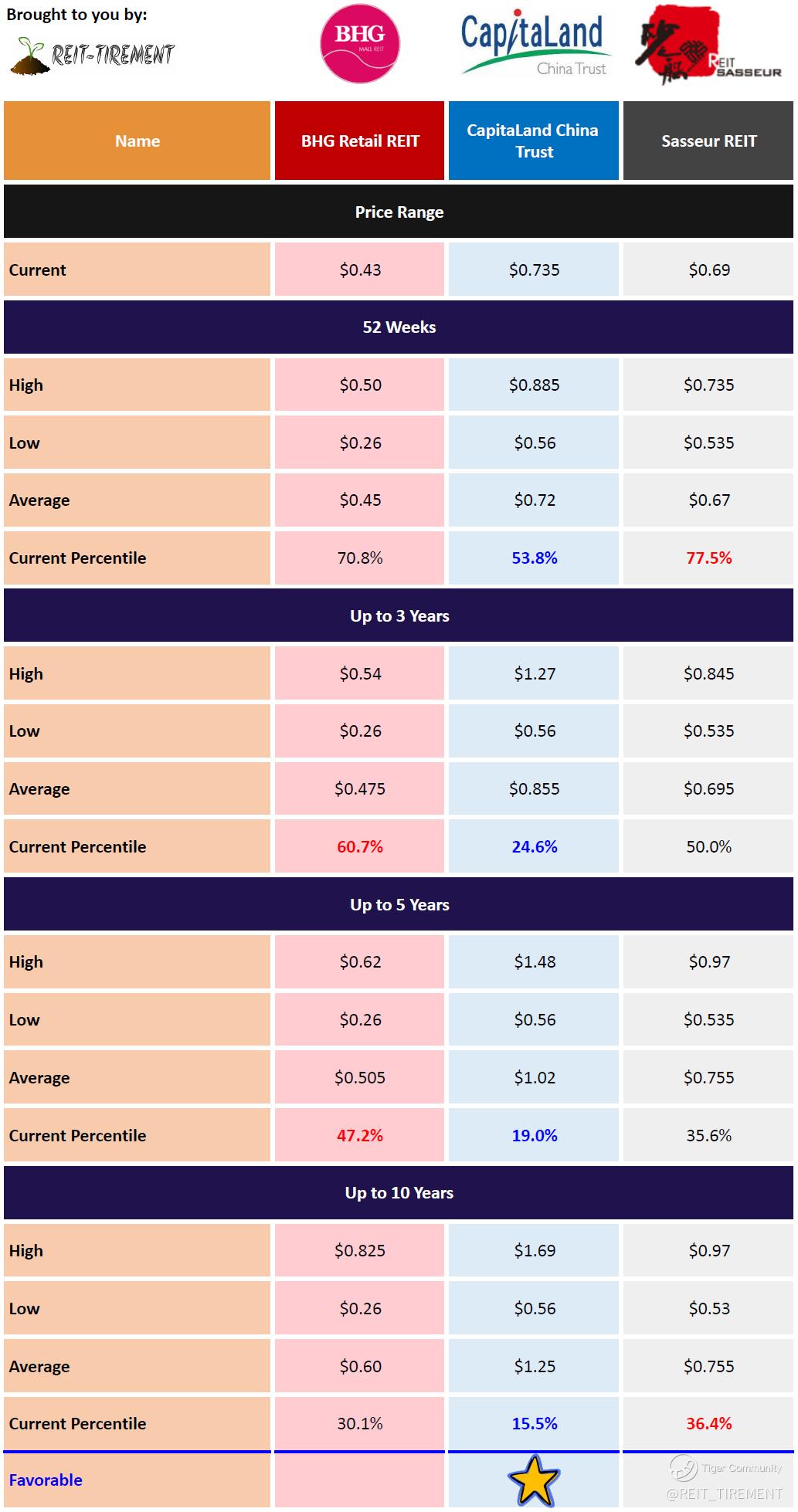798x1512 pixels.
Task: Click the @REIT_TIREMENT watermark handle
Action: pyautogui.click(x=724, y=1494)
